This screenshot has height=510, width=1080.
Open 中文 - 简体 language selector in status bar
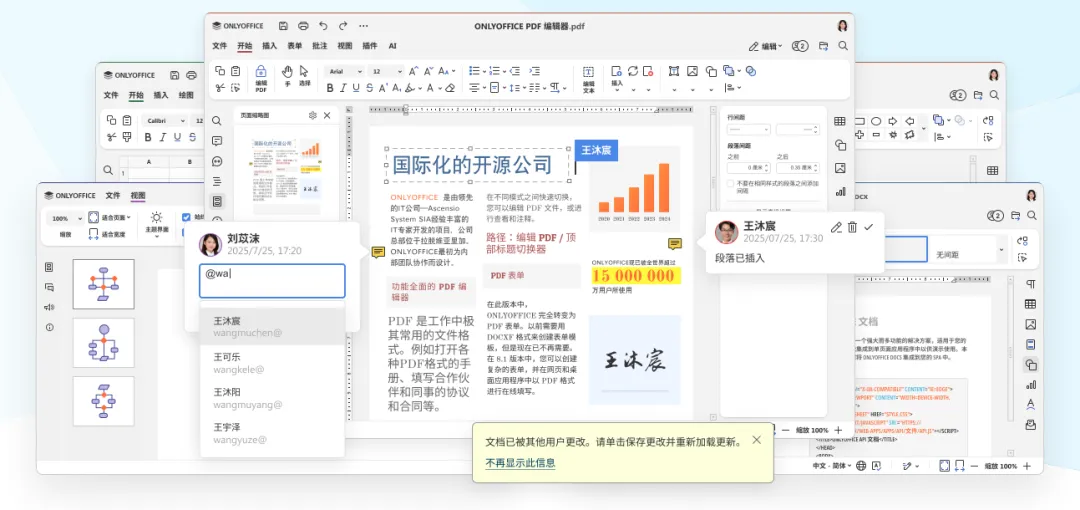click(831, 466)
